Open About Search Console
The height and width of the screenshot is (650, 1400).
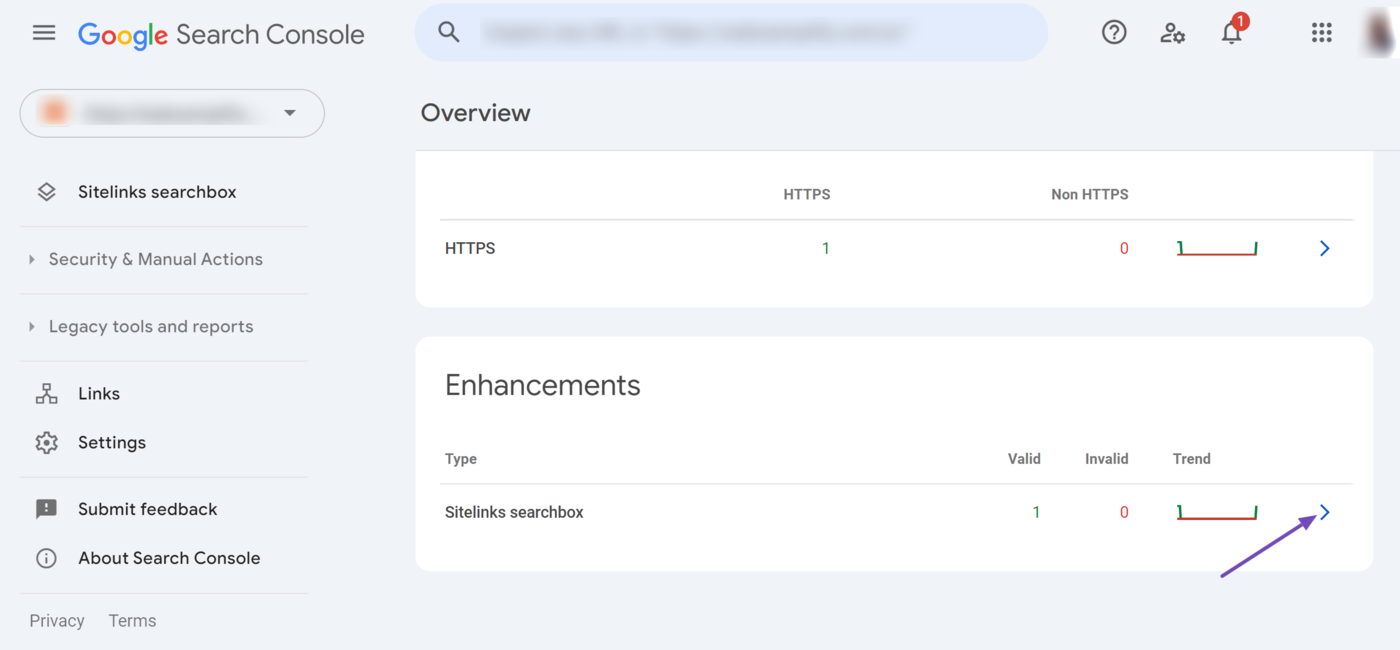click(169, 558)
